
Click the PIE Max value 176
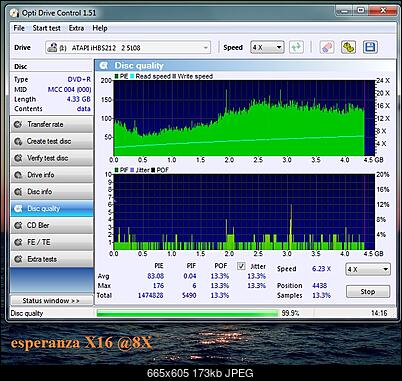click(158, 286)
